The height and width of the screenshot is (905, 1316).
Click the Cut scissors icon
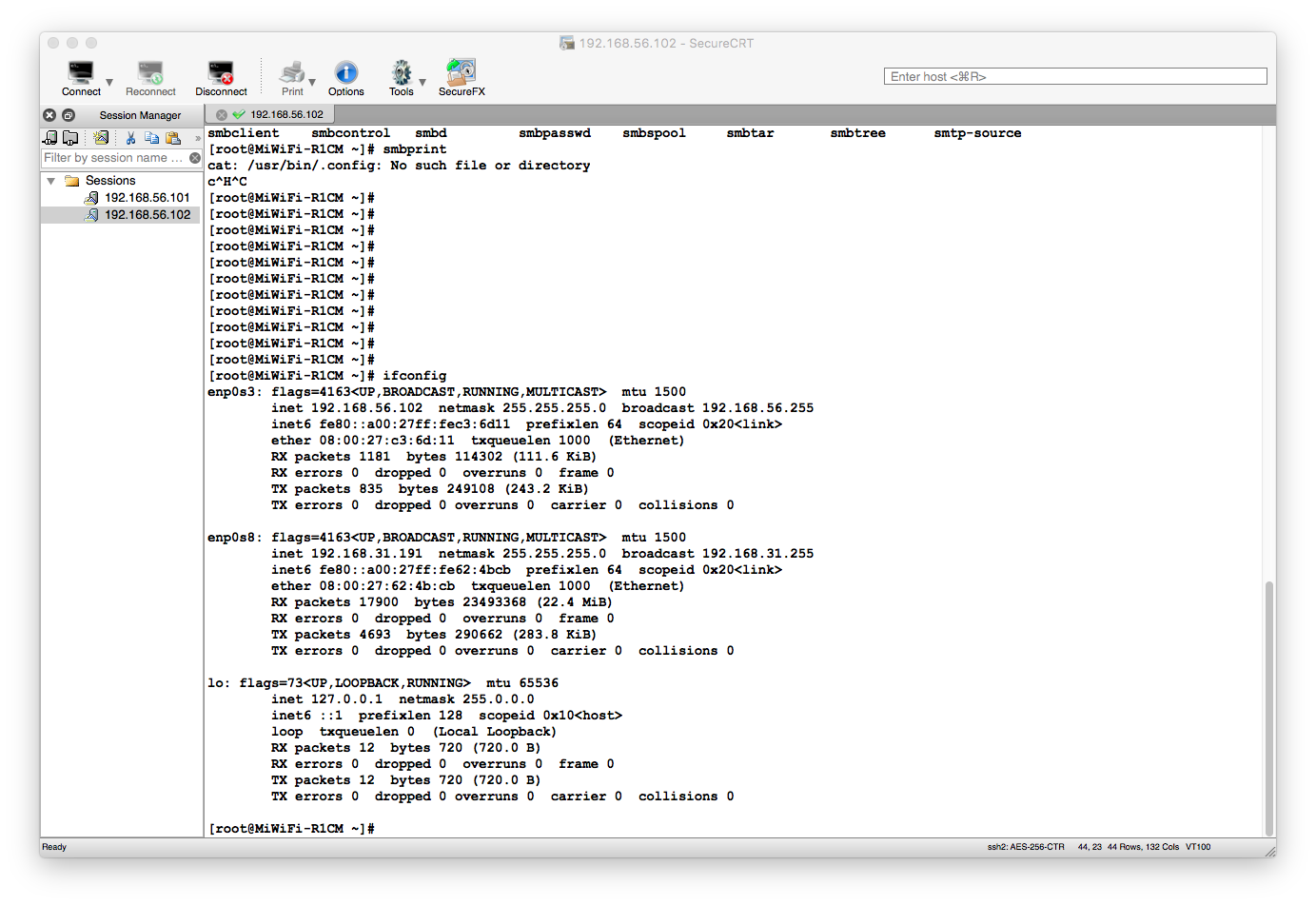130,138
